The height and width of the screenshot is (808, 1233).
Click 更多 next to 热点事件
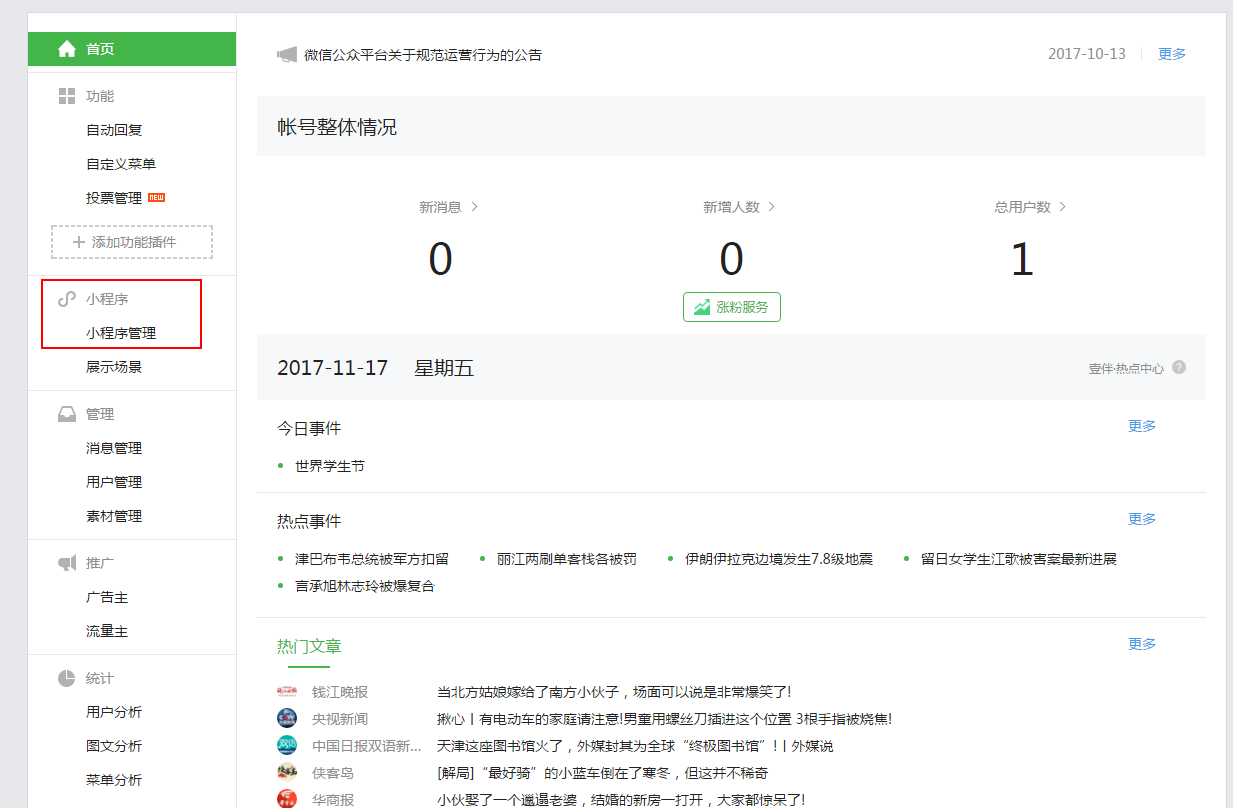[x=1142, y=519]
